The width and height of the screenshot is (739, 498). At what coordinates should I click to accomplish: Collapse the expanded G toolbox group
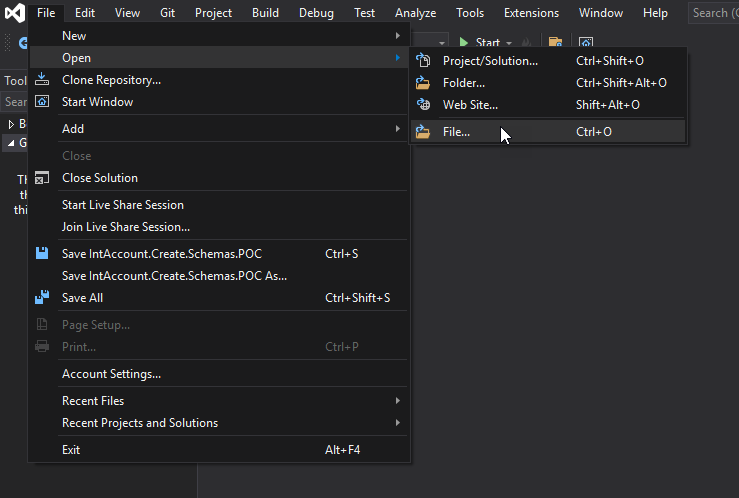point(11,143)
